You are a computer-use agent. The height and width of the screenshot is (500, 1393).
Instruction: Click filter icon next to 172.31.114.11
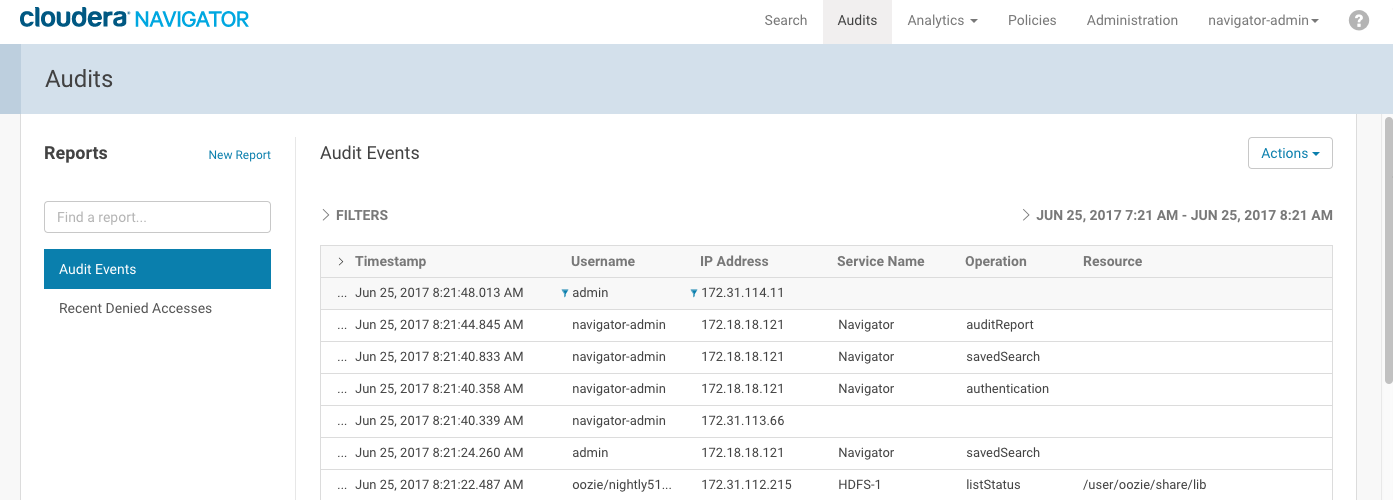(694, 293)
